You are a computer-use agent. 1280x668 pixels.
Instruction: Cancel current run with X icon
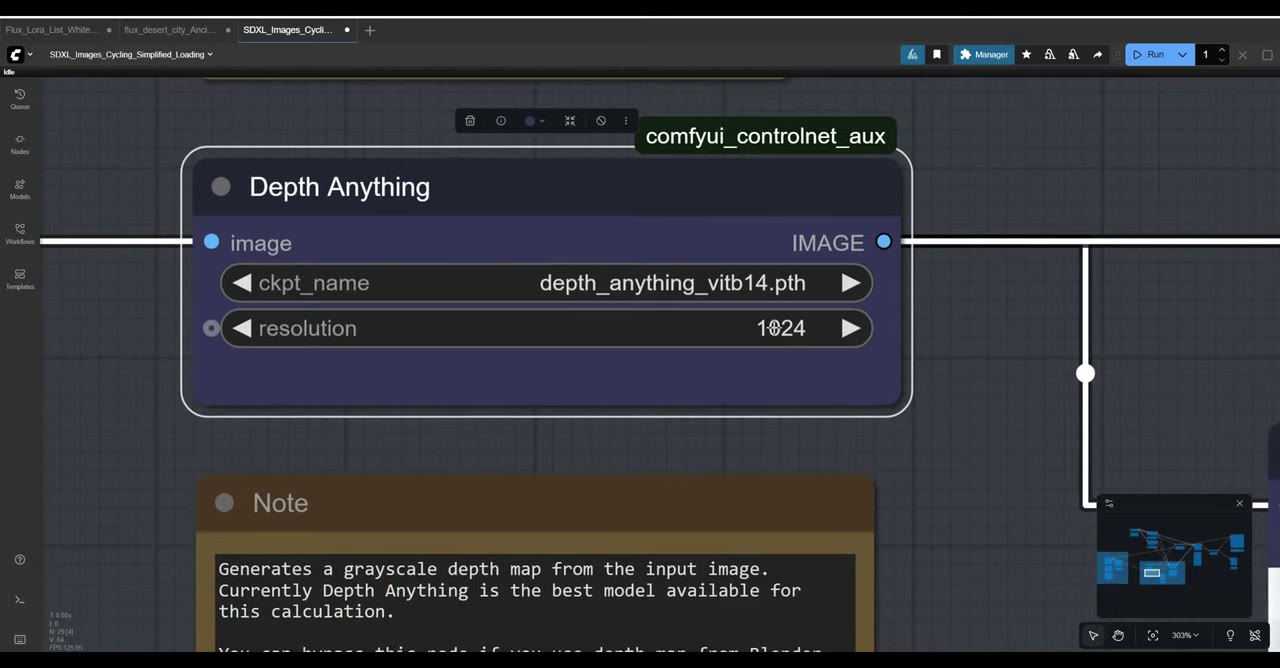coord(1243,55)
